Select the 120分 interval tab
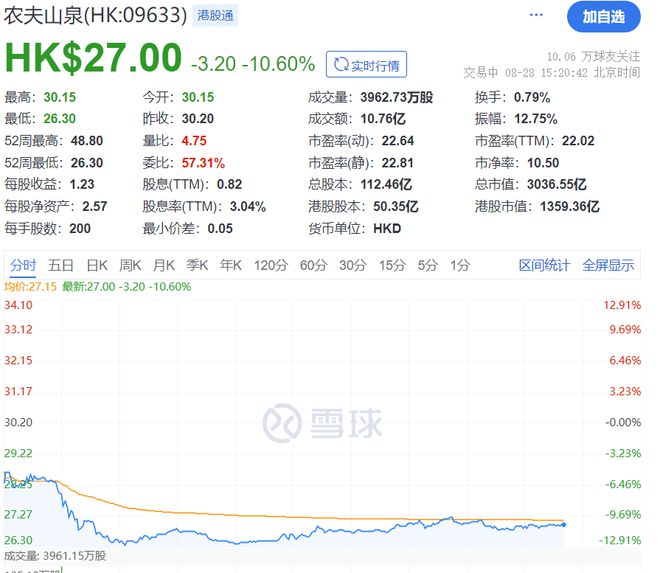Image resolution: width=660 pixels, height=573 pixels. pyautogui.click(x=270, y=265)
